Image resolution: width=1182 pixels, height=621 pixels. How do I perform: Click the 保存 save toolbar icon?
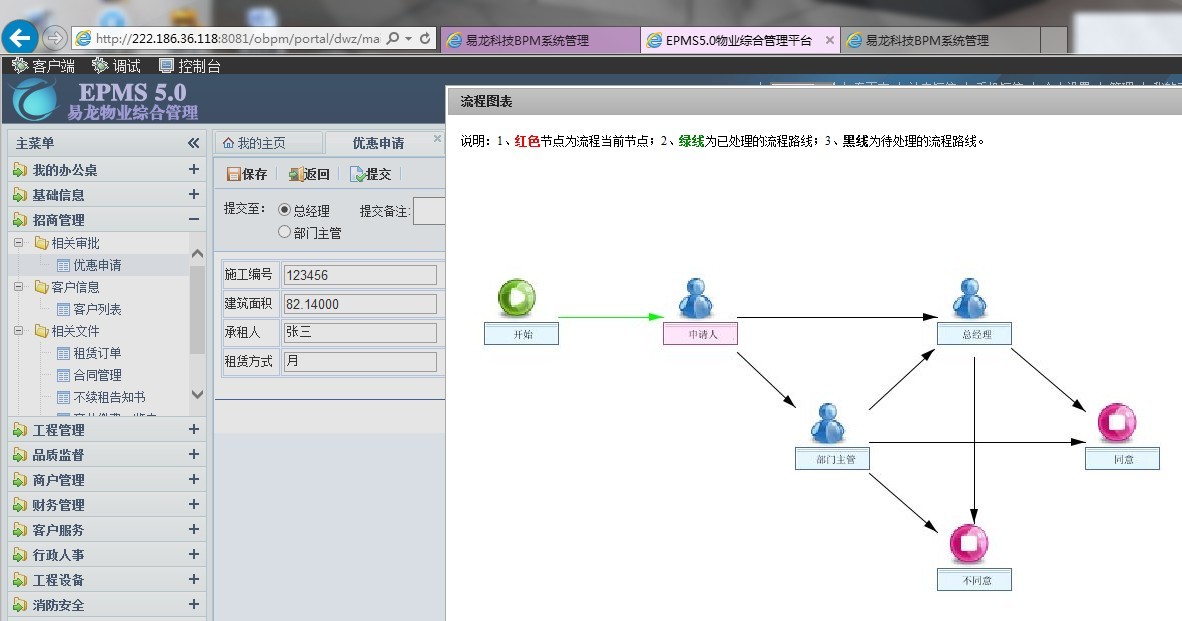tap(234, 174)
